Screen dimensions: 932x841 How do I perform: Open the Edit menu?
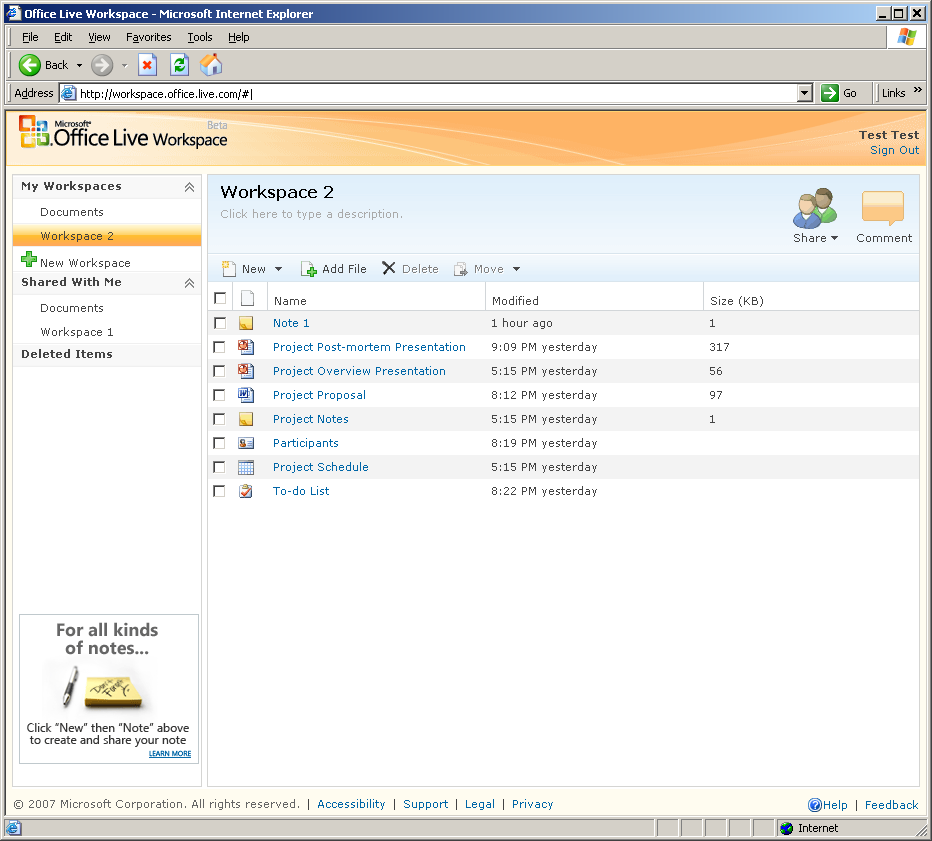pyautogui.click(x=63, y=37)
